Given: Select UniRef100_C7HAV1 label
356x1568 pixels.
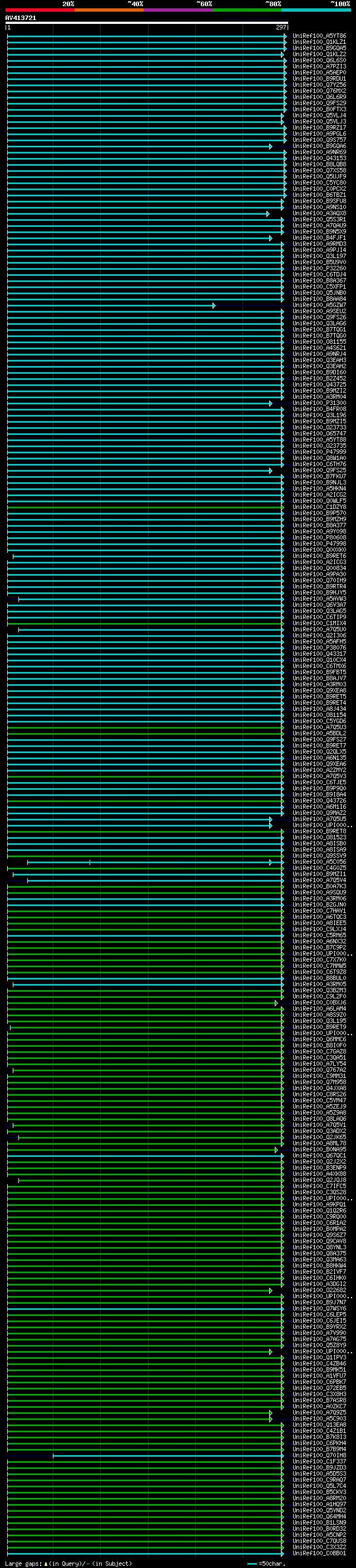Looking at the screenshot, I should (319, 911).
